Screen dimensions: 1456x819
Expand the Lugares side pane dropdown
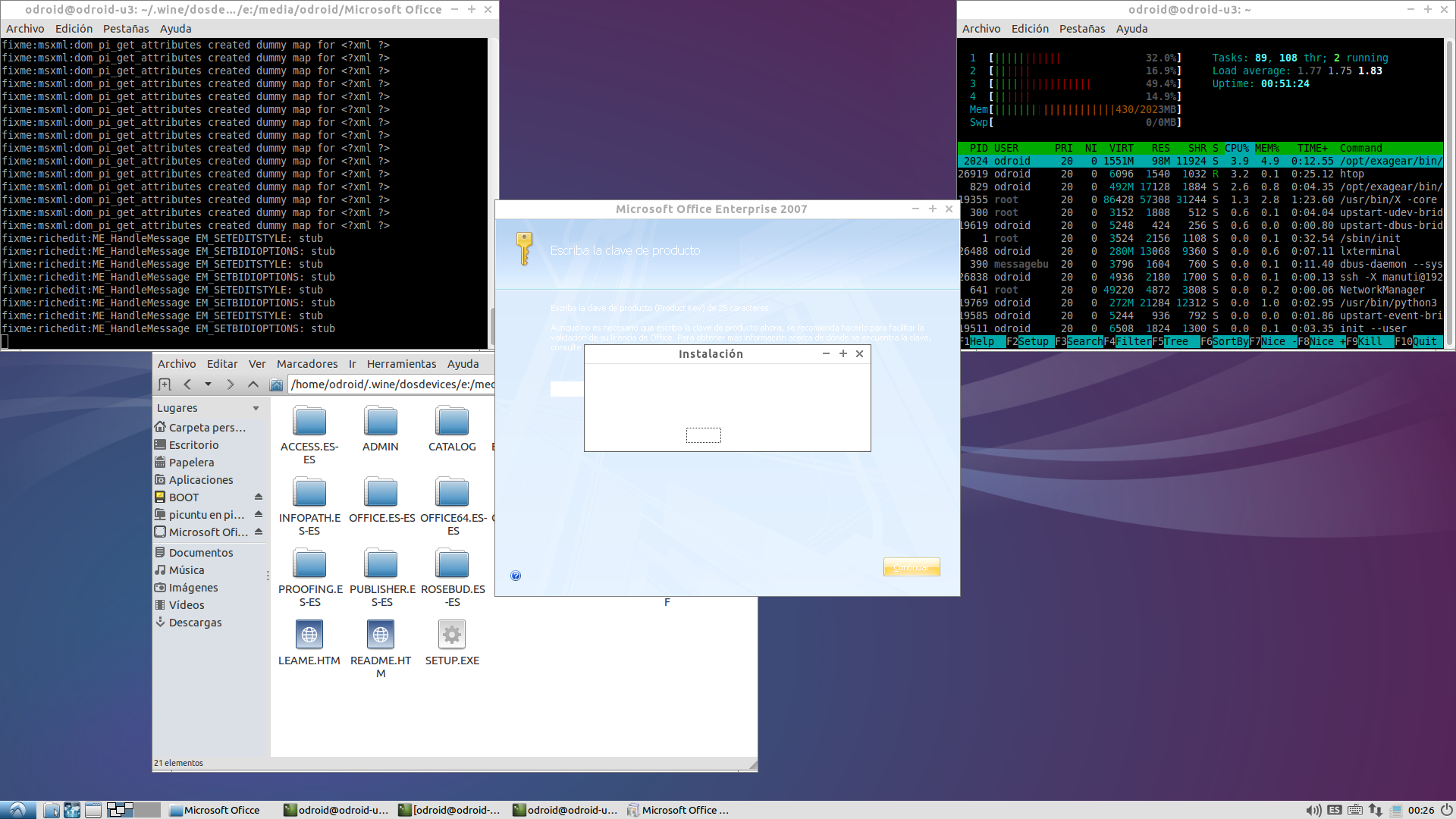256,408
